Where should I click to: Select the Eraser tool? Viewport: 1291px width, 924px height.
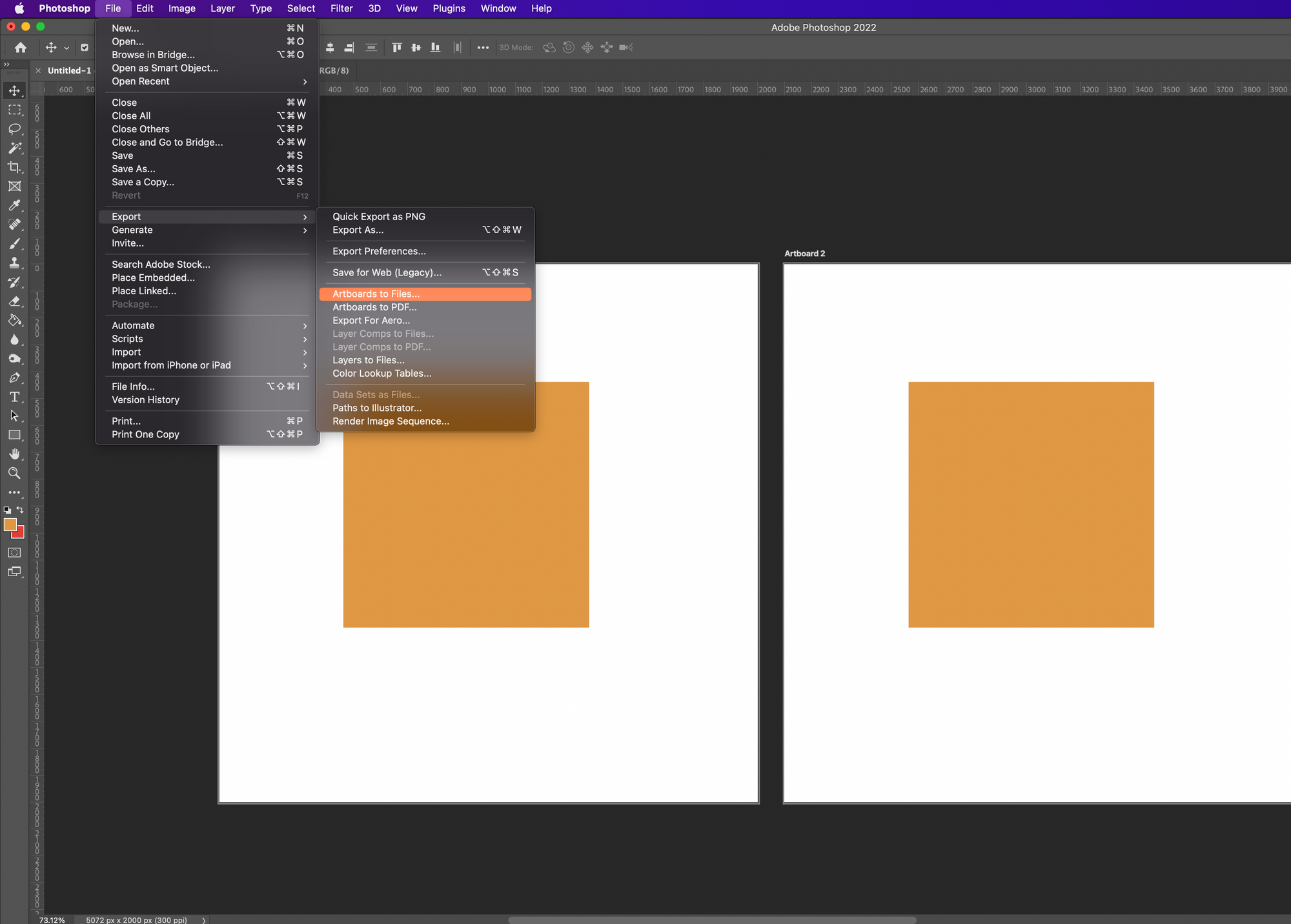click(14, 301)
